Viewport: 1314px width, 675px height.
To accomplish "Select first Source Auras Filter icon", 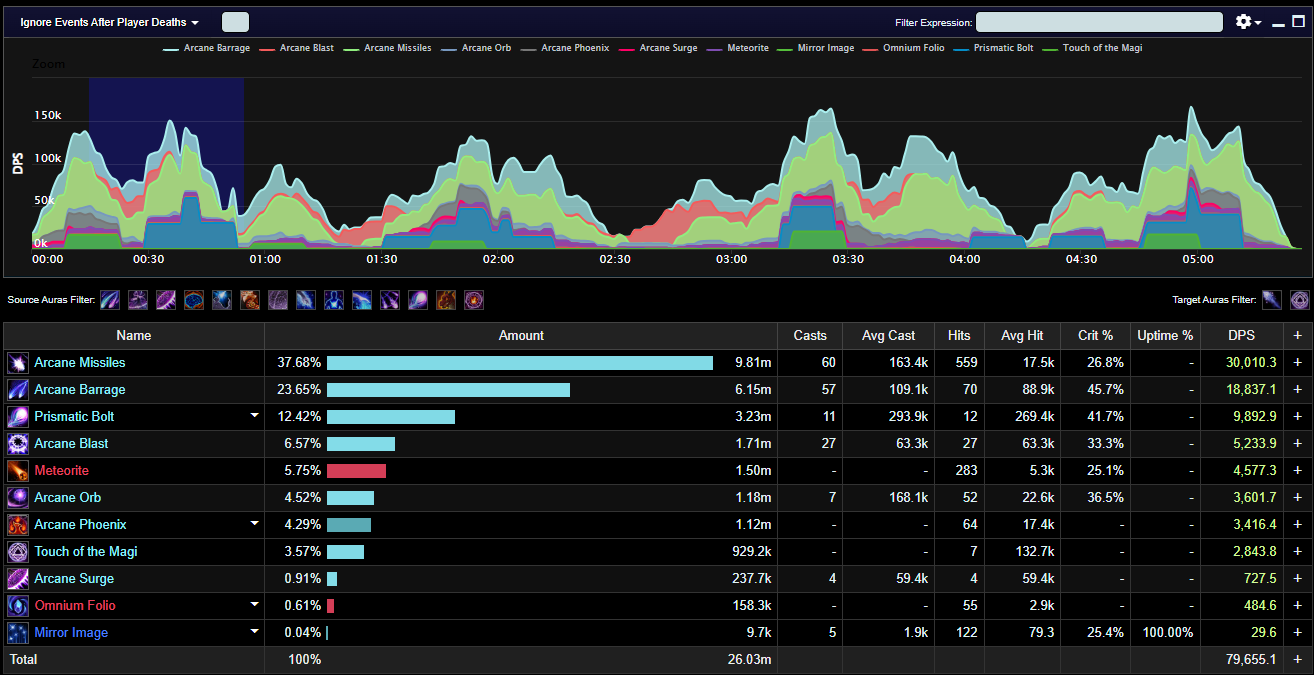I will [110, 299].
